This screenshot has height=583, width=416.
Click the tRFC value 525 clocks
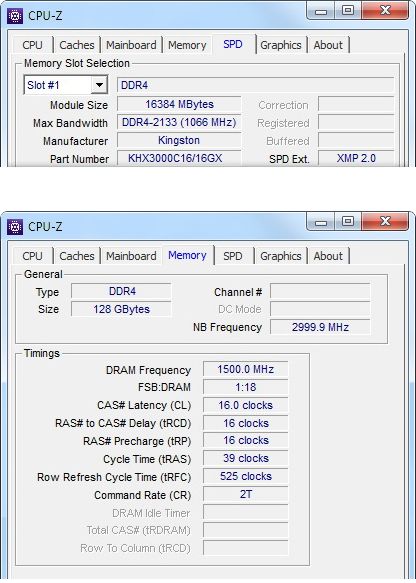pos(246,476)
